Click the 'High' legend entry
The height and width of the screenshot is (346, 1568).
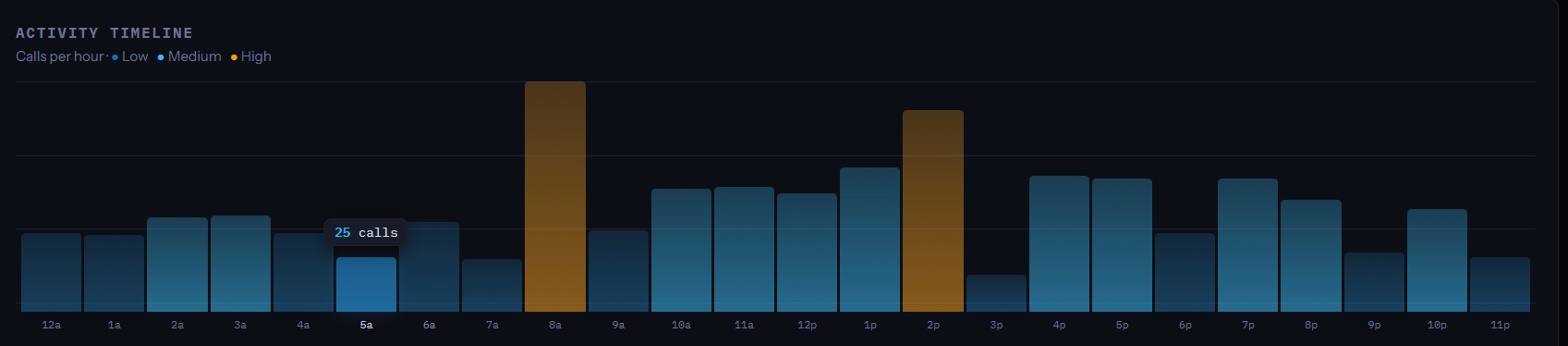251,56
